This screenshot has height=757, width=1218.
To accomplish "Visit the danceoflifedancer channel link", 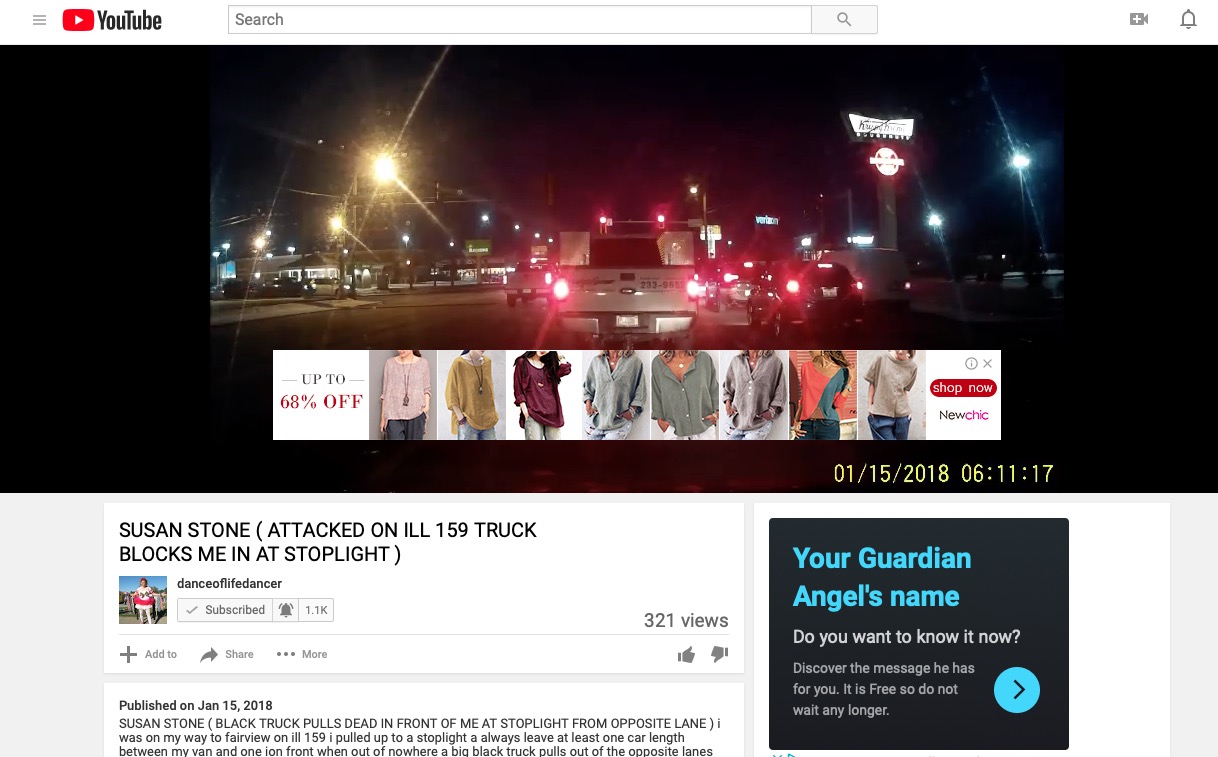I will pos(229,584).
